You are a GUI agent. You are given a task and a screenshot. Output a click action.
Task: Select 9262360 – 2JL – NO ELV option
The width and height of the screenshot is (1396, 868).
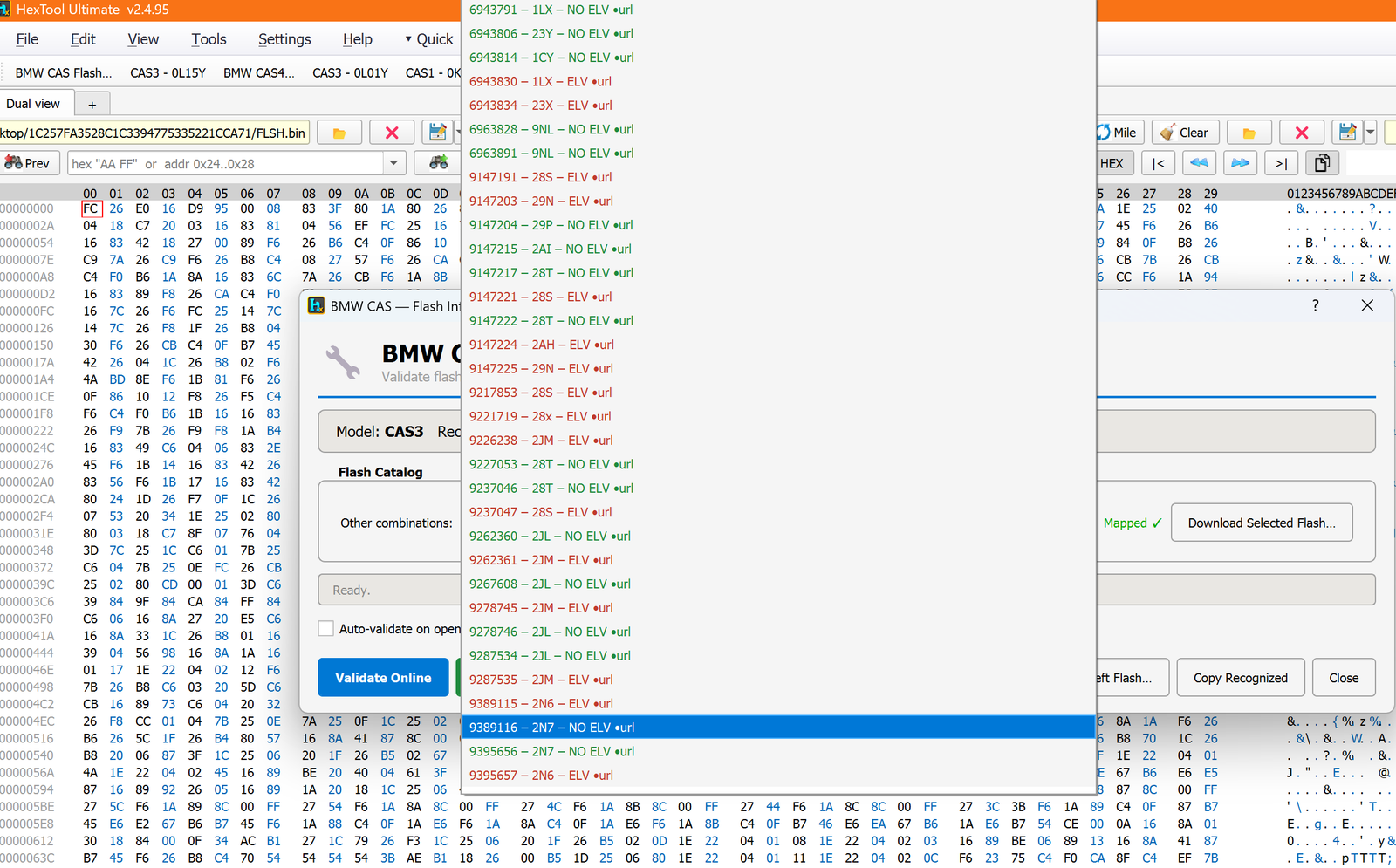tap(778, 537)
